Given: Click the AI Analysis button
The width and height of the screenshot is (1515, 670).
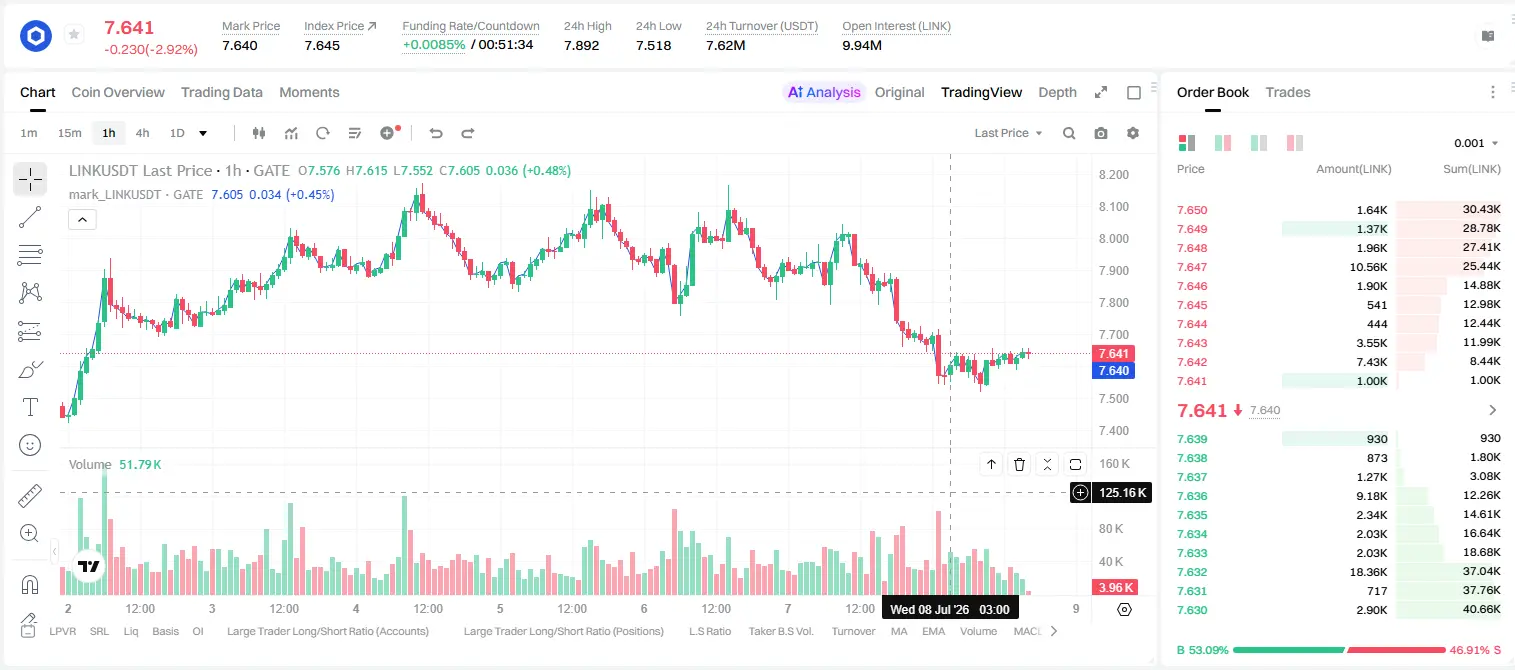Looking at the screenshot, I should [x=824, y=92].
